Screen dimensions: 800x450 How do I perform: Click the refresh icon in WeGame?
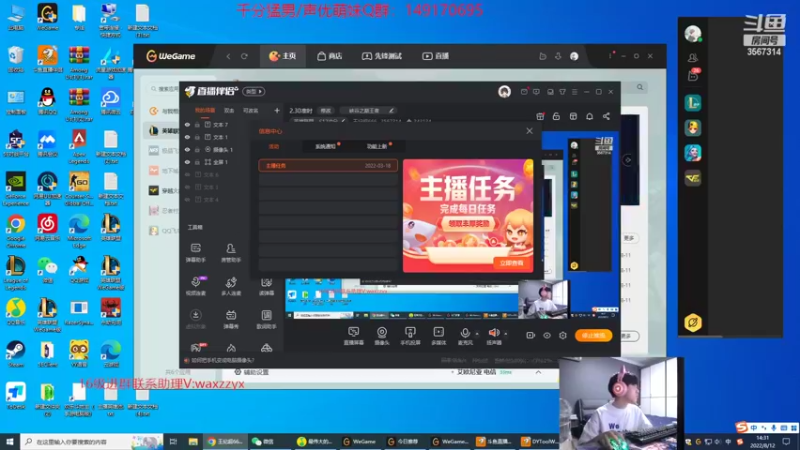pos(244,56)
